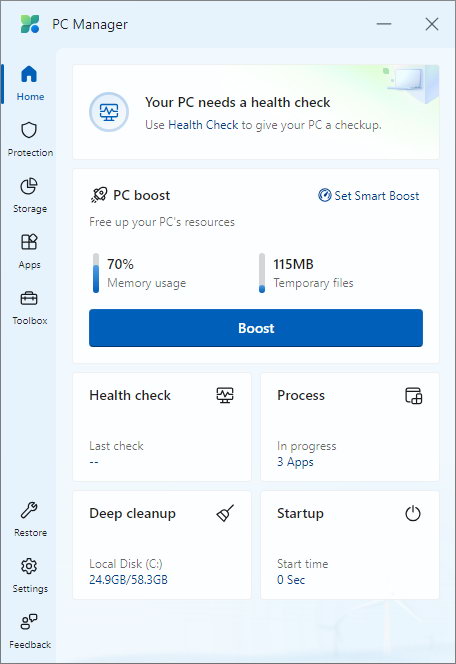Image resolution: width=456 pixels, height=664 pixels.
Task: Click the Startup power icon
Action: (x=413, y=513)
